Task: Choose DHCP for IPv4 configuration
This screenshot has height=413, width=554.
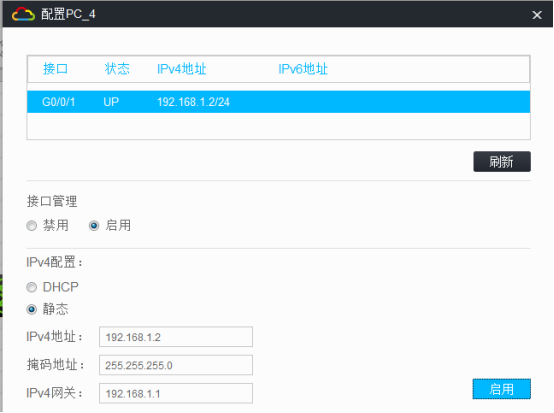Action: (31, 287)
